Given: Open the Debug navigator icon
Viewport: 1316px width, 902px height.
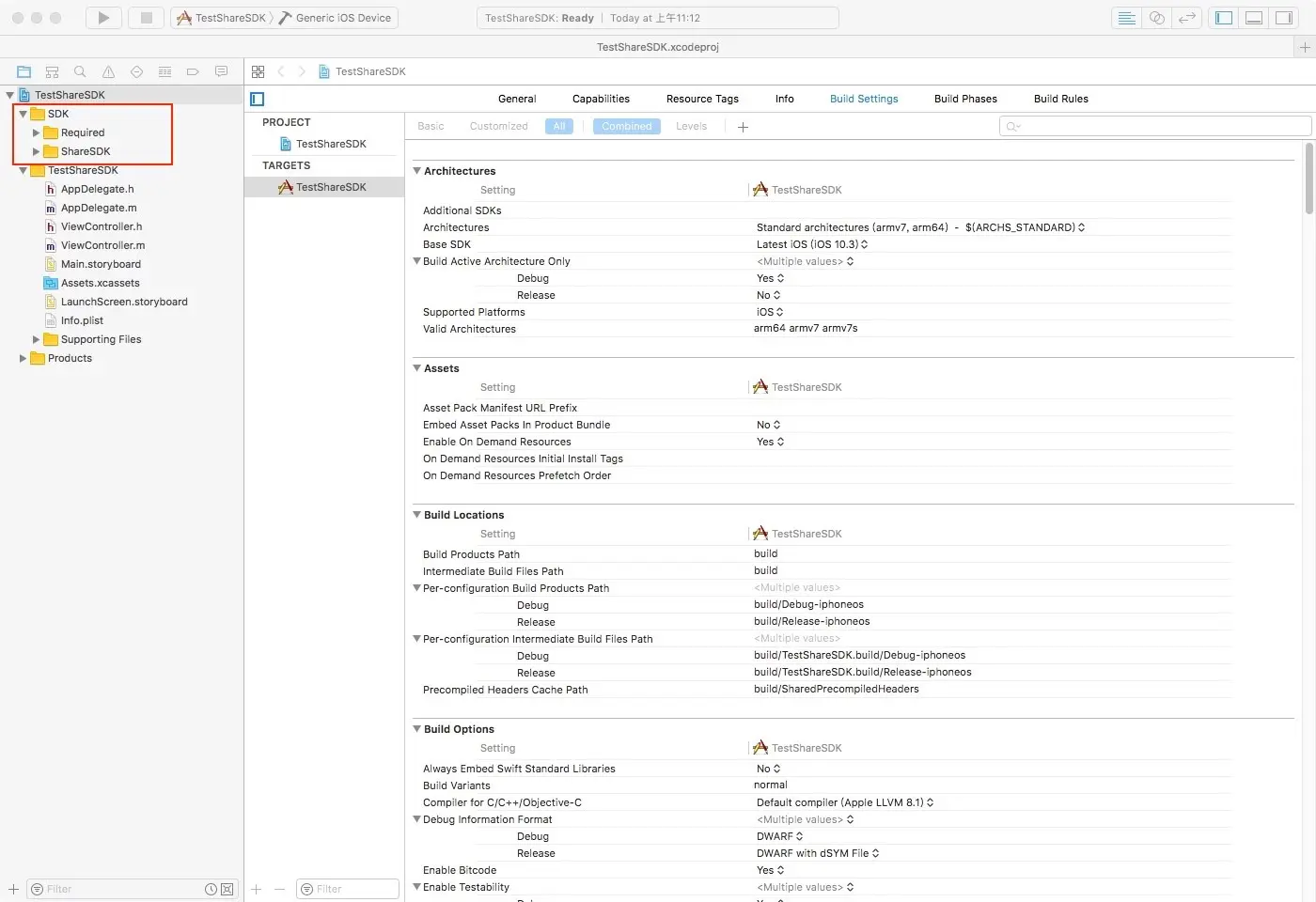Looking at the screenshot, I should click(164, 71).
